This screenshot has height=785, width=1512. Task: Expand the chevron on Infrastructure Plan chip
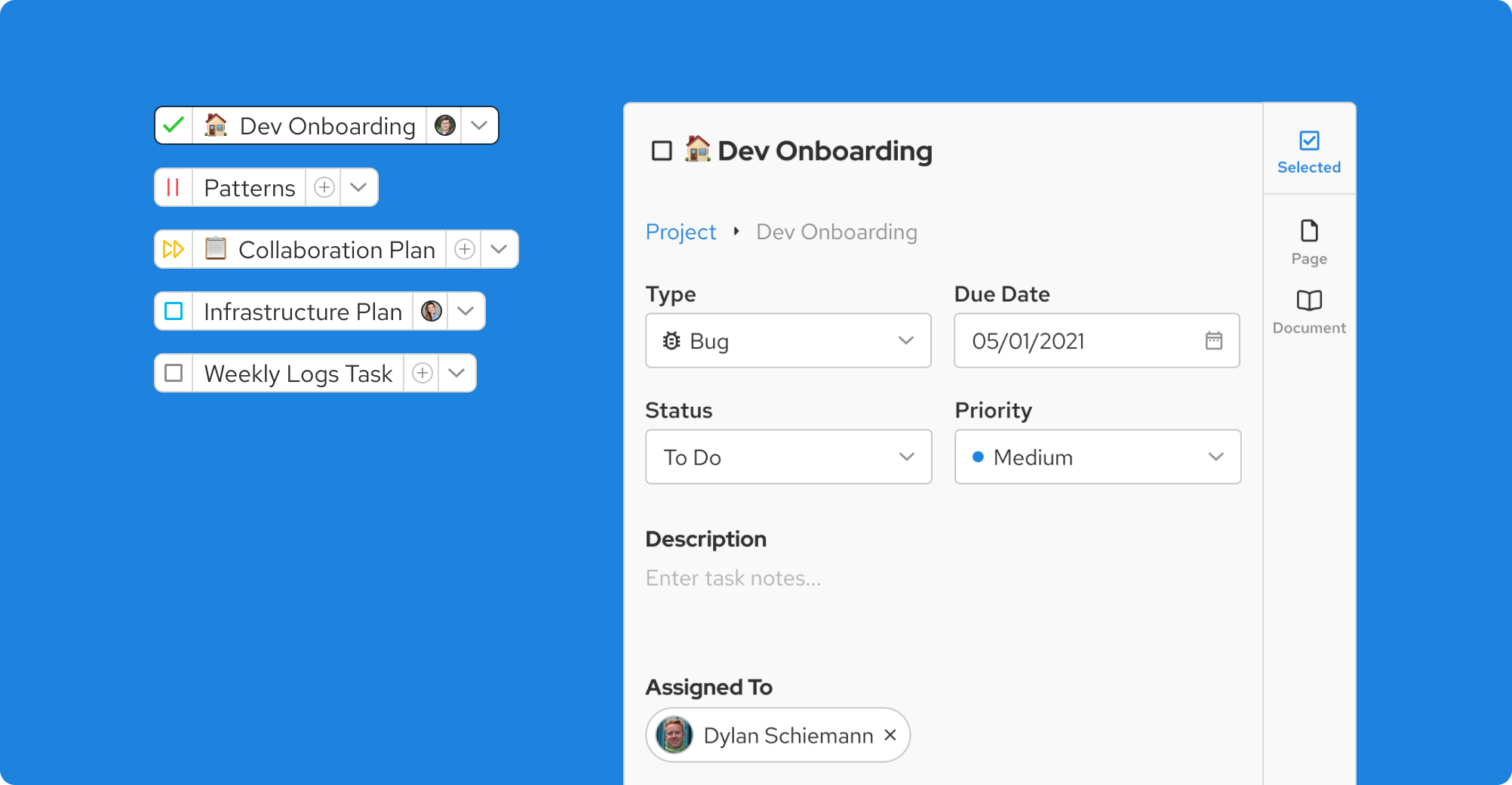point(466,311)
